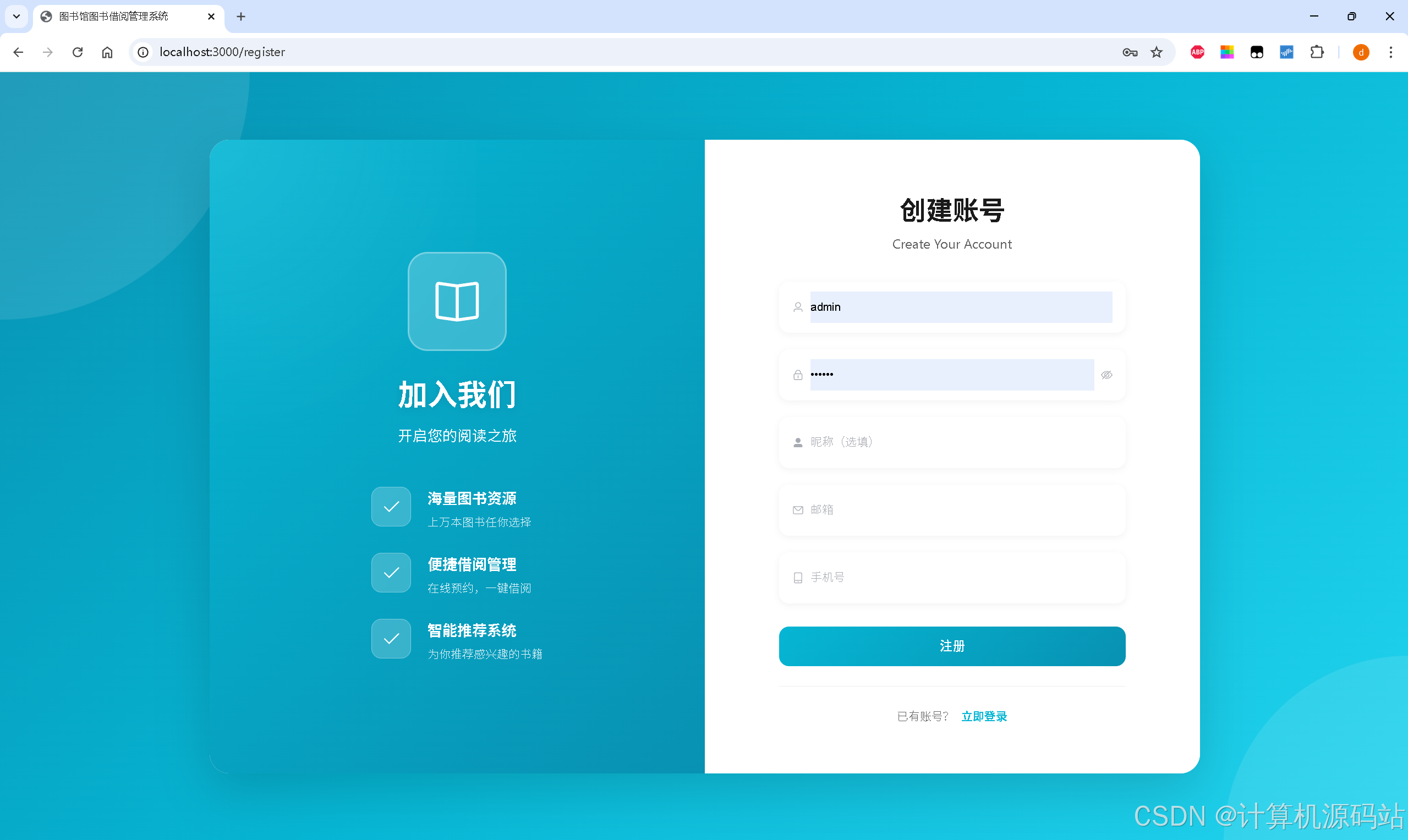
Task: Open the tab search dropdown arrow
Action: pos(16,17)
